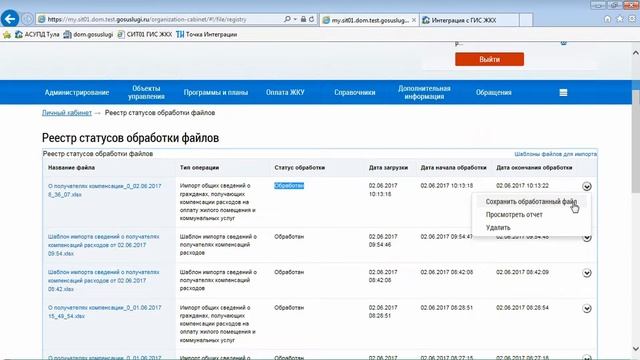Click the page scrollbar down arrow
This screenshot has width=640, height=360.
tap(636, 349)
